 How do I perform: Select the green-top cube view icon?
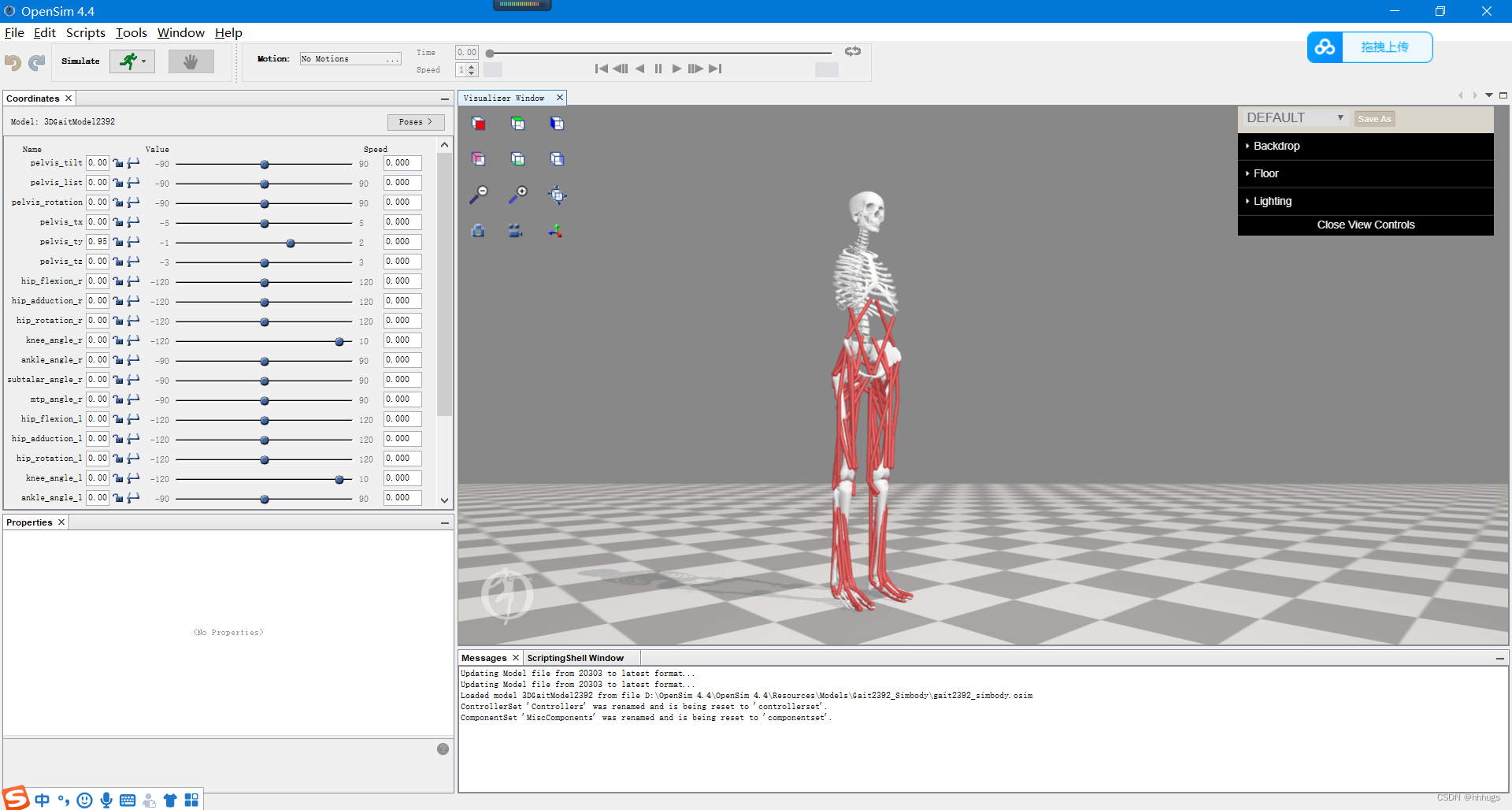tap(517, 123)
